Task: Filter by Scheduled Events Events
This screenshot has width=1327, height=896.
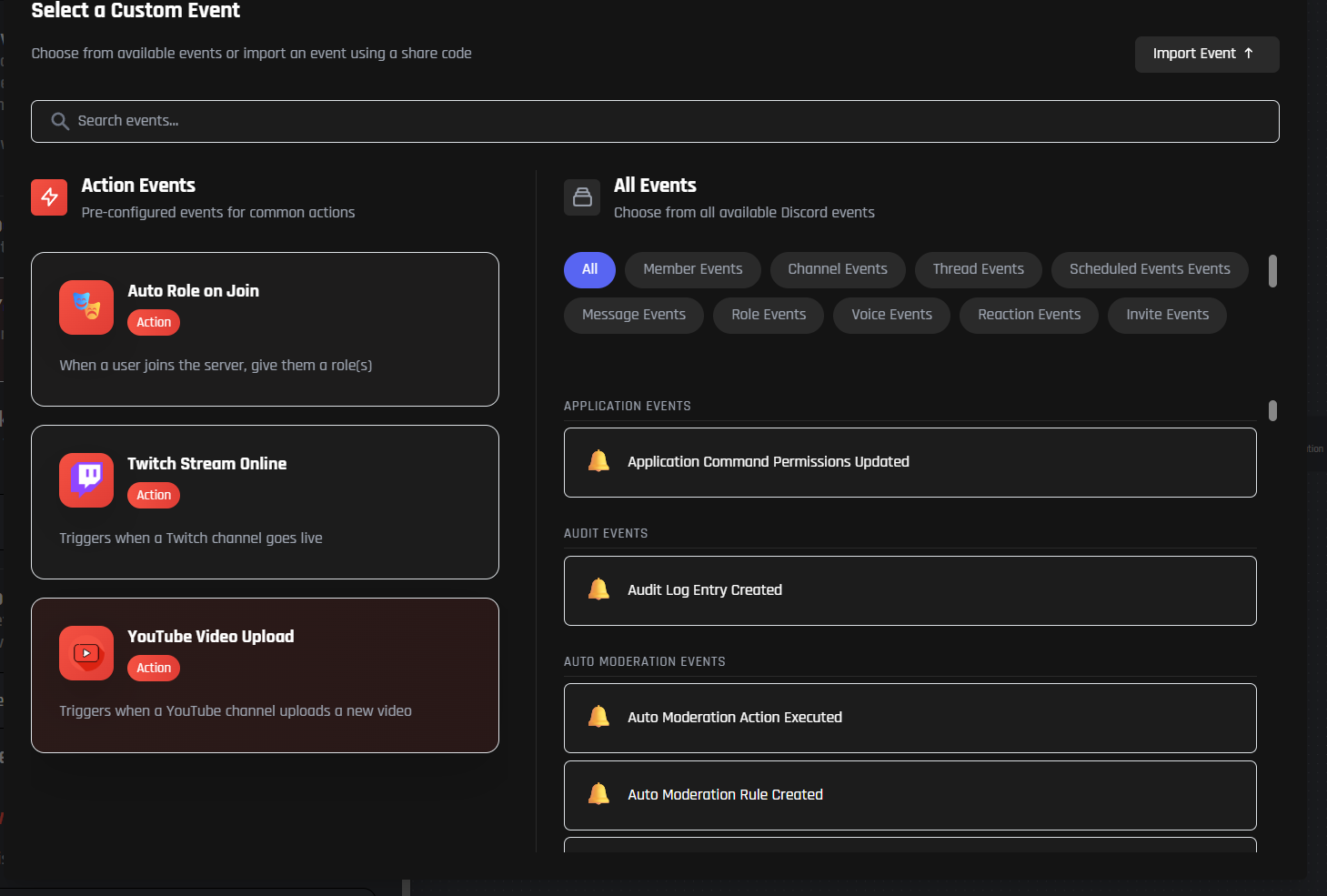Action: pos(1149,269)
